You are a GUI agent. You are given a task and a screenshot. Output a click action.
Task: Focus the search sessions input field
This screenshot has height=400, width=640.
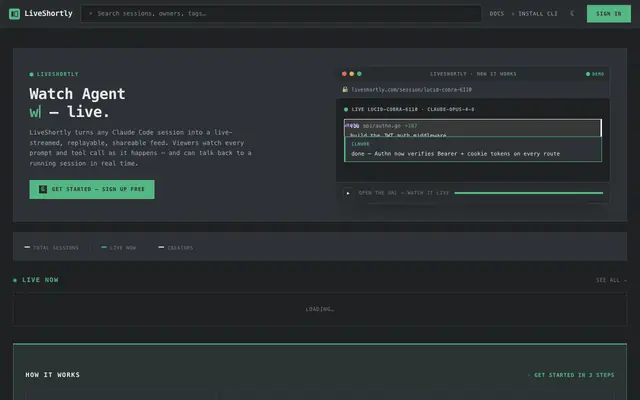[281, 13]
